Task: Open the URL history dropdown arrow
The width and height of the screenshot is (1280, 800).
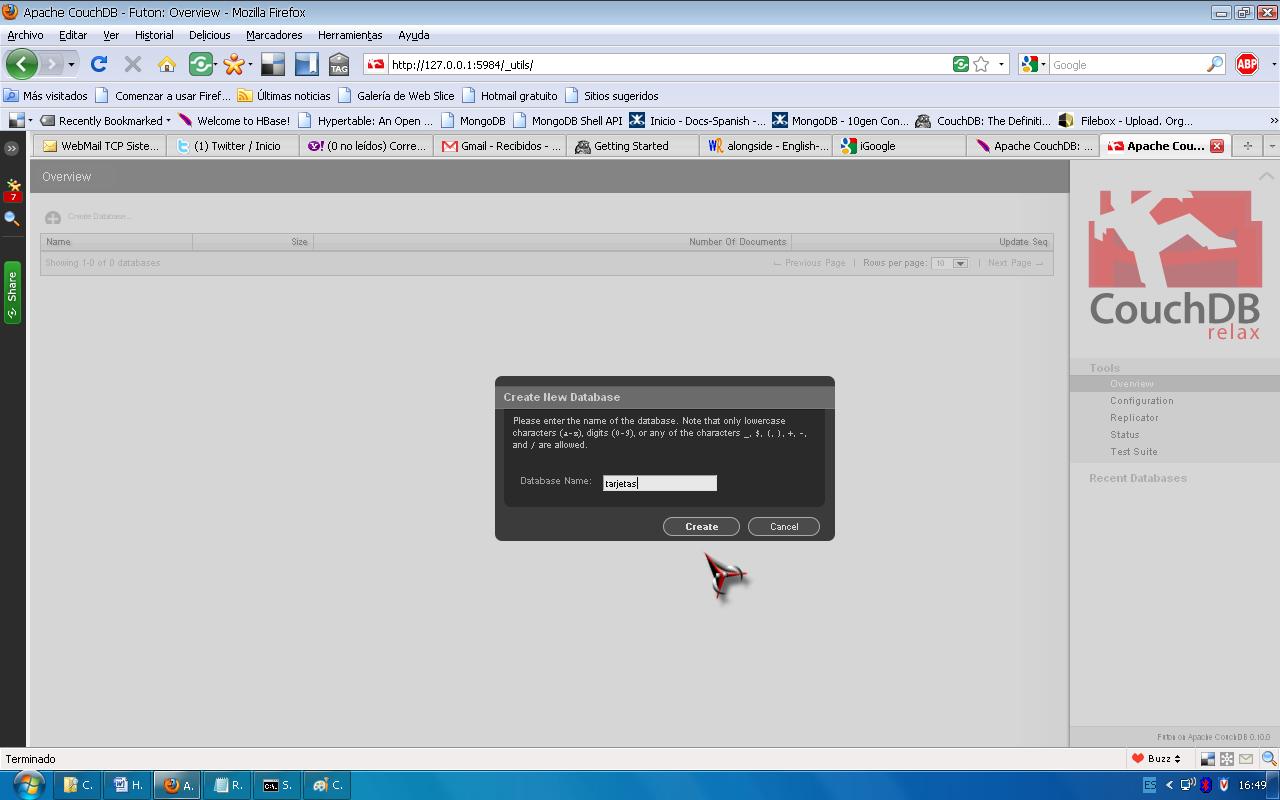Action: 1001,64
